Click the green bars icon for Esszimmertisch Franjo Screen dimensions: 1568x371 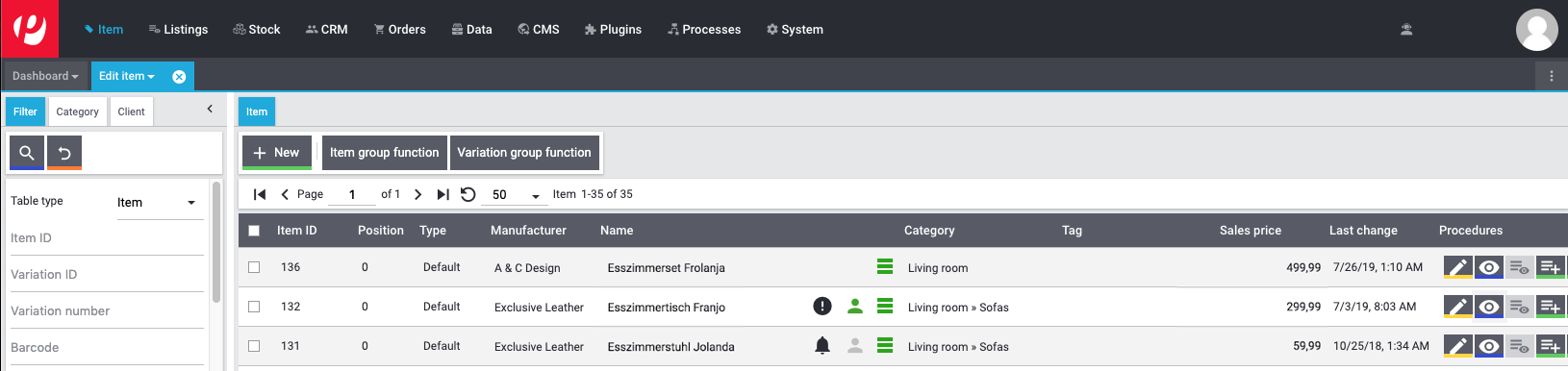[x=885, y=306]
